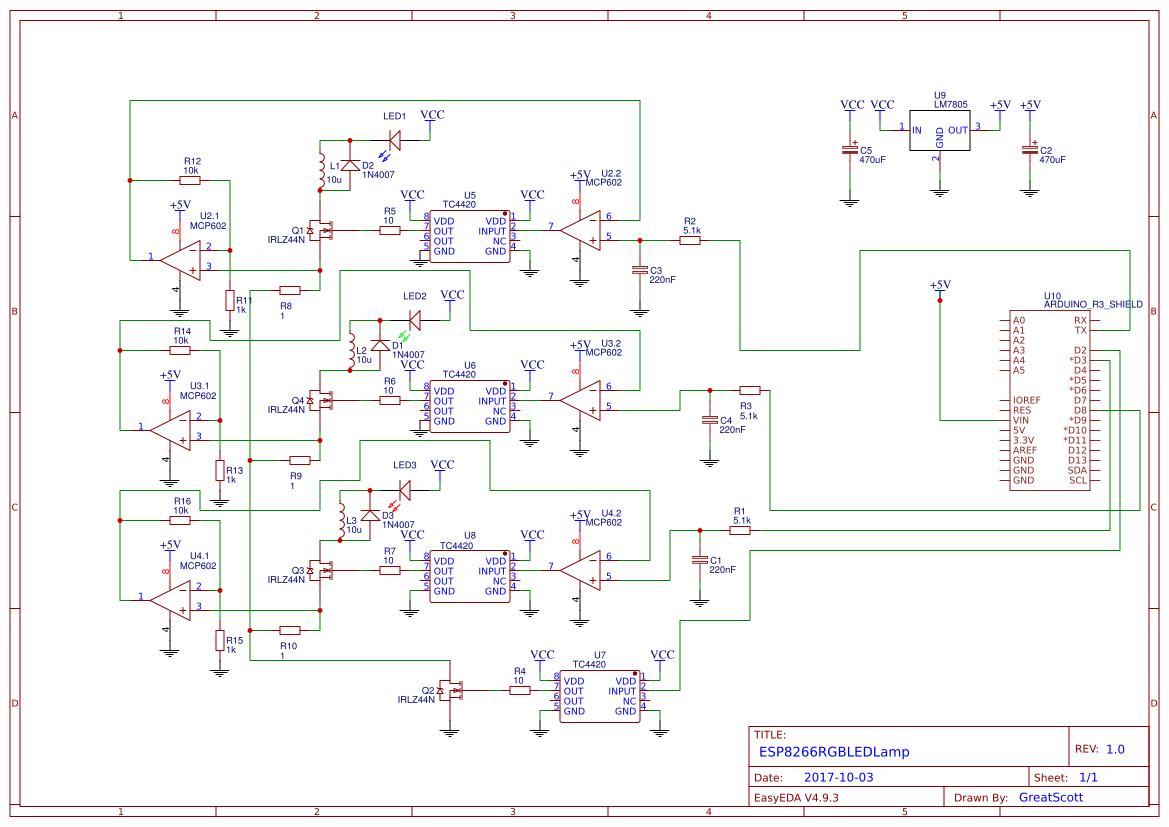The width and height of the screenshot is (1169, 827).
Task: Click op-amp U3.2 MCP602 triangle symbol
Action: 581,400
